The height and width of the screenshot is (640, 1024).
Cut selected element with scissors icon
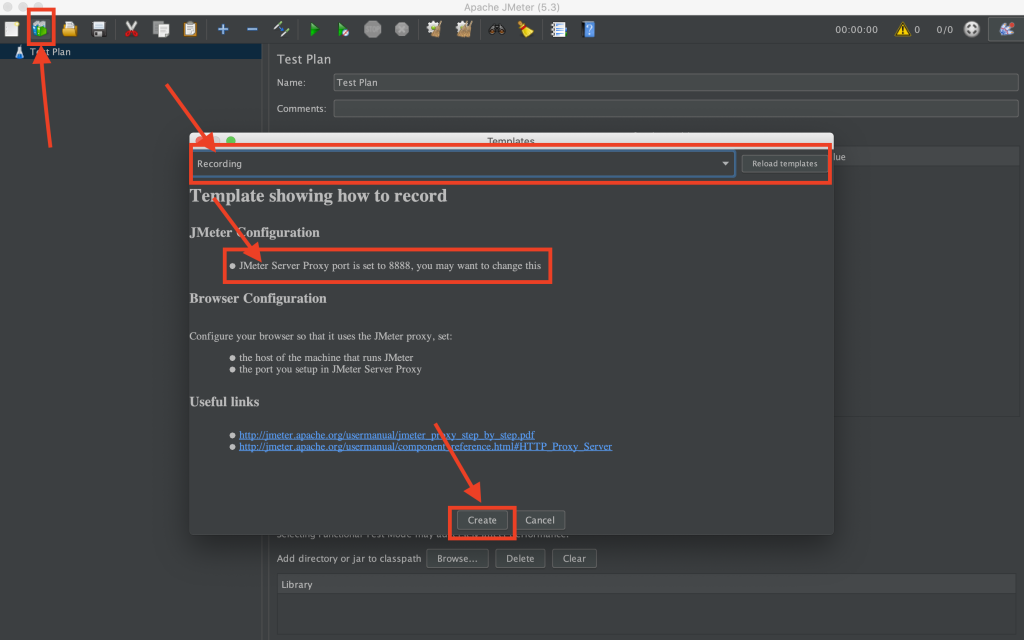click(x=131, y=29)
